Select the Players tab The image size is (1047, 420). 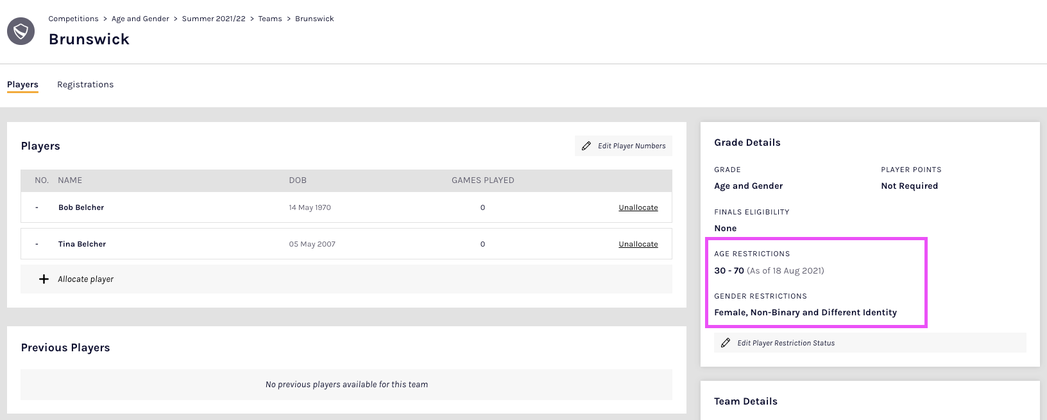(22, 85)
